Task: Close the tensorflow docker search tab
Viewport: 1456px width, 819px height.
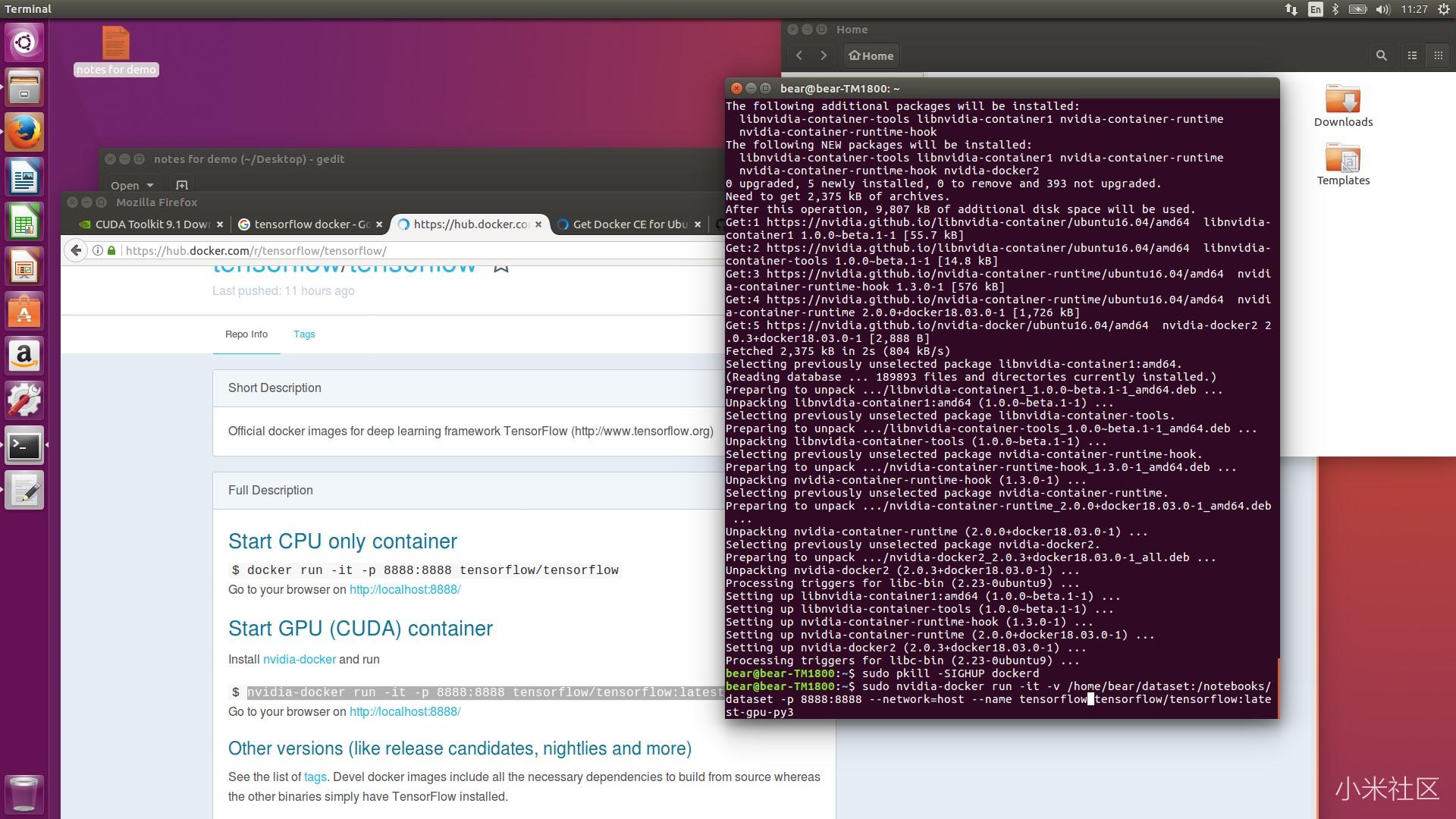Action: coord(379,224)
